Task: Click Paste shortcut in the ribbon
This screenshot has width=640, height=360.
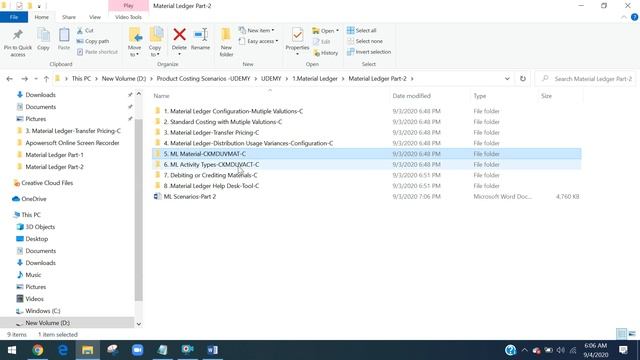Action: 97,52
